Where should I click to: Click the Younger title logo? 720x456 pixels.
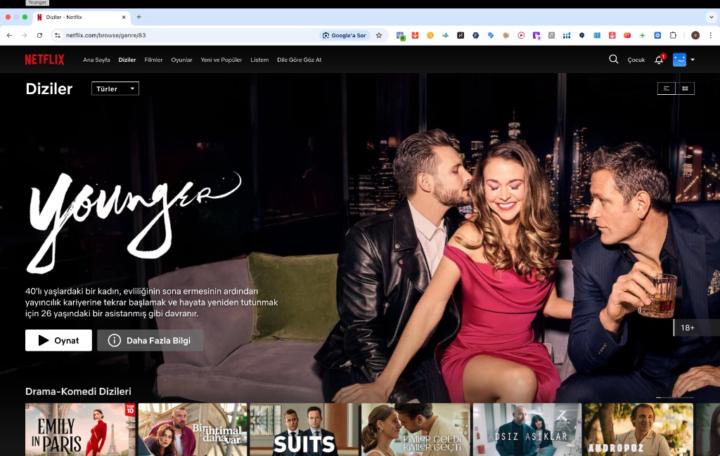133,222
